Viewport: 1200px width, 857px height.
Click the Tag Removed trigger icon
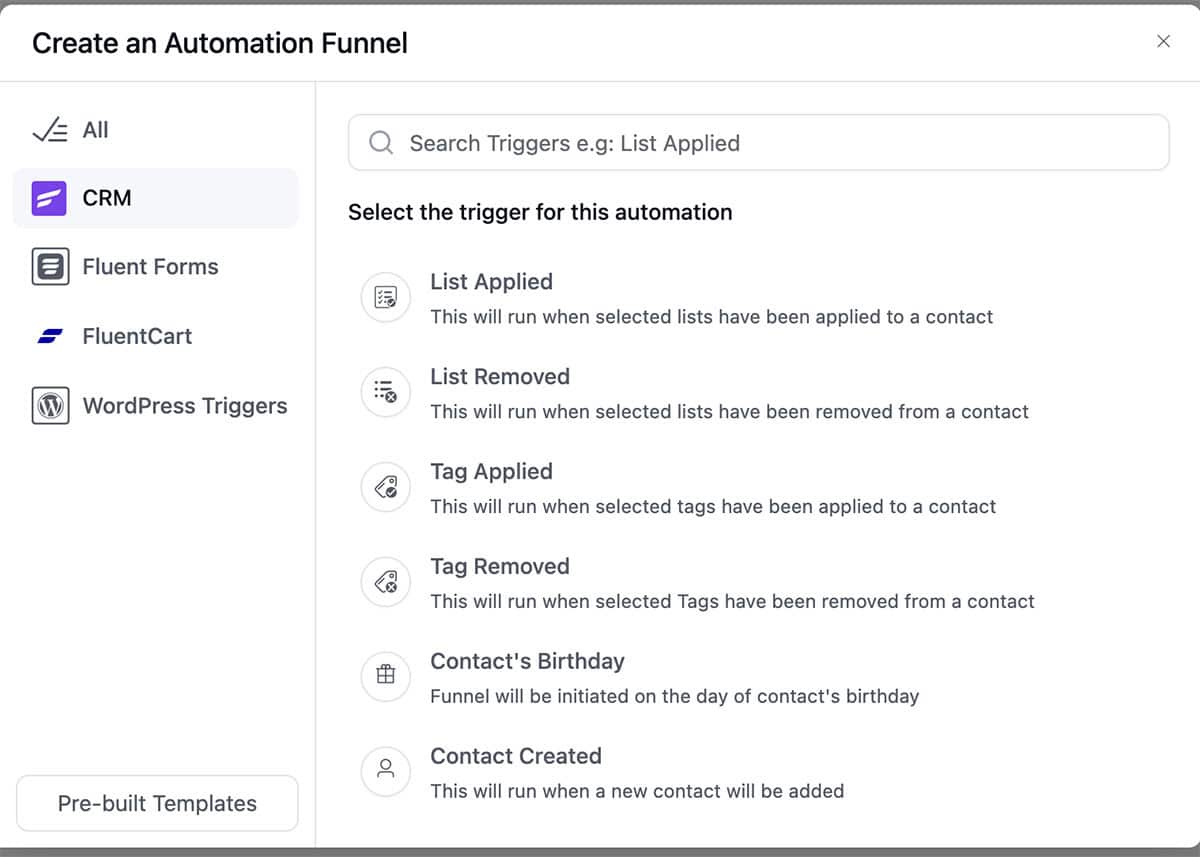385,582
